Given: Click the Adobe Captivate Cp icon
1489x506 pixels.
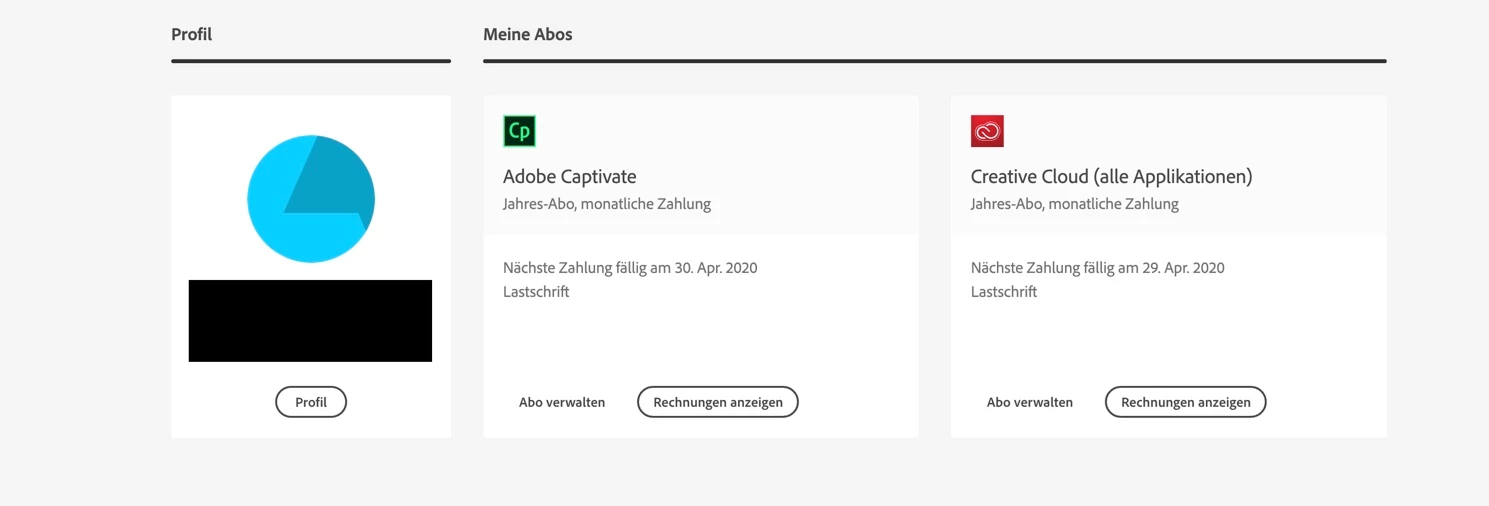Looking at the screenshot, I should pyautogui.click(x=519, y=131).
